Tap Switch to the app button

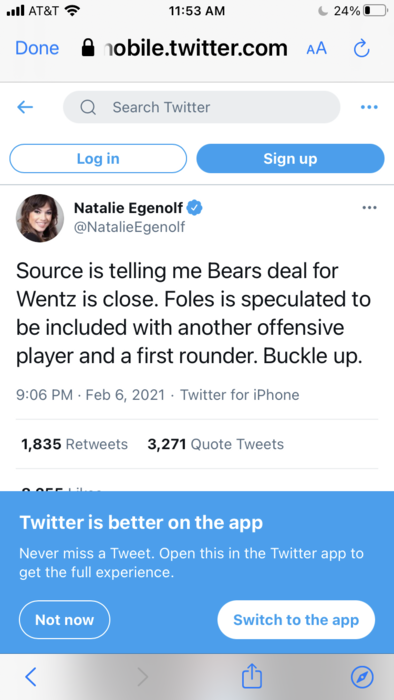pos(296,620)
